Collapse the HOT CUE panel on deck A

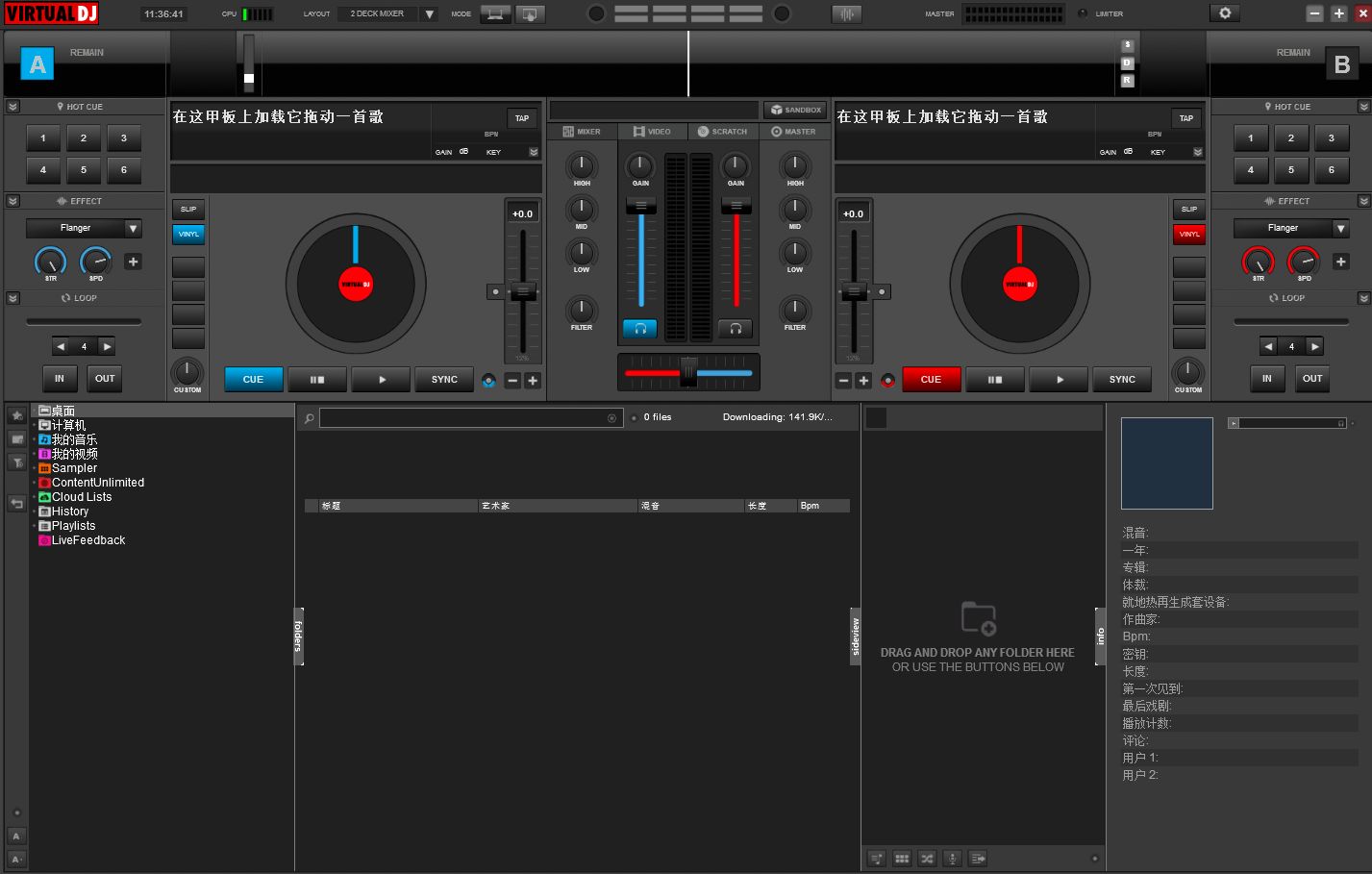click(13, 107)
